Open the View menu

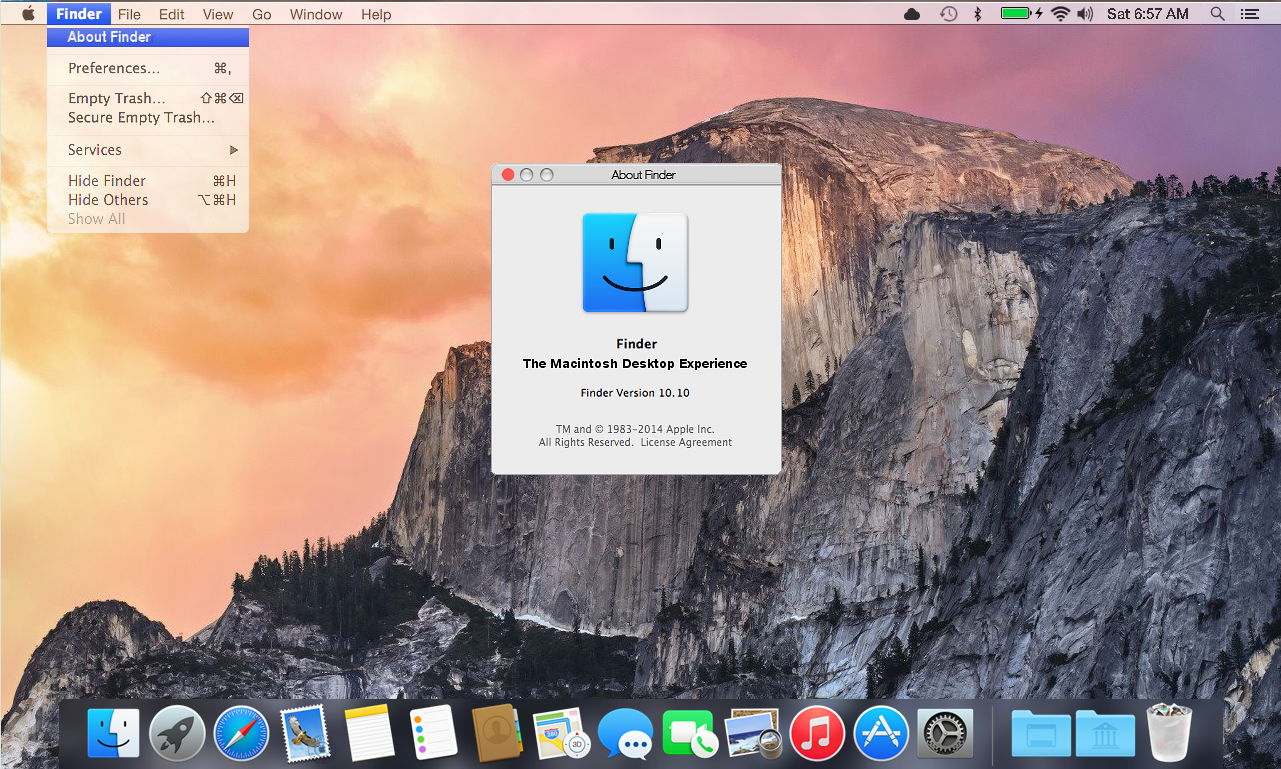tap(217, 14)
